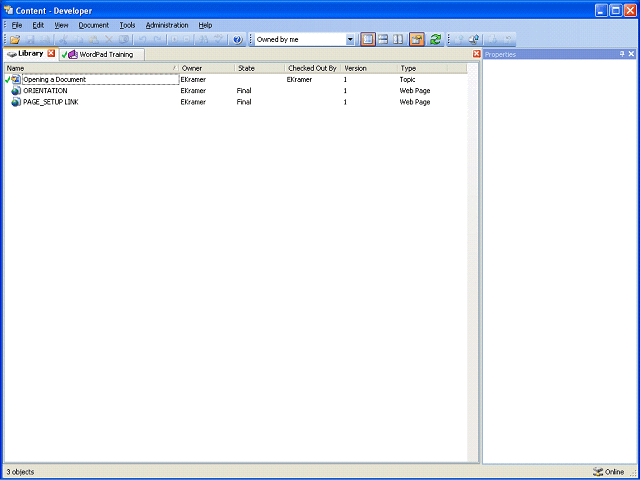Click the Check Out computer arrow icon
The width and height of the screenshot is (640, 480).
(474, 40)
